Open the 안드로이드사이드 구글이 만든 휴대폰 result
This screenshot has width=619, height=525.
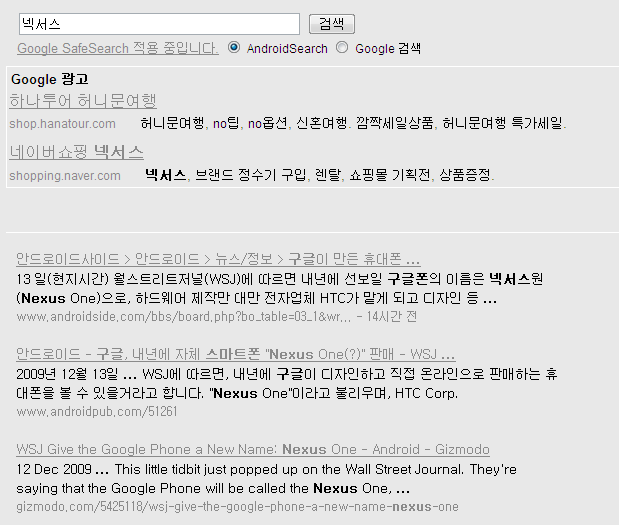pos(218,259)
